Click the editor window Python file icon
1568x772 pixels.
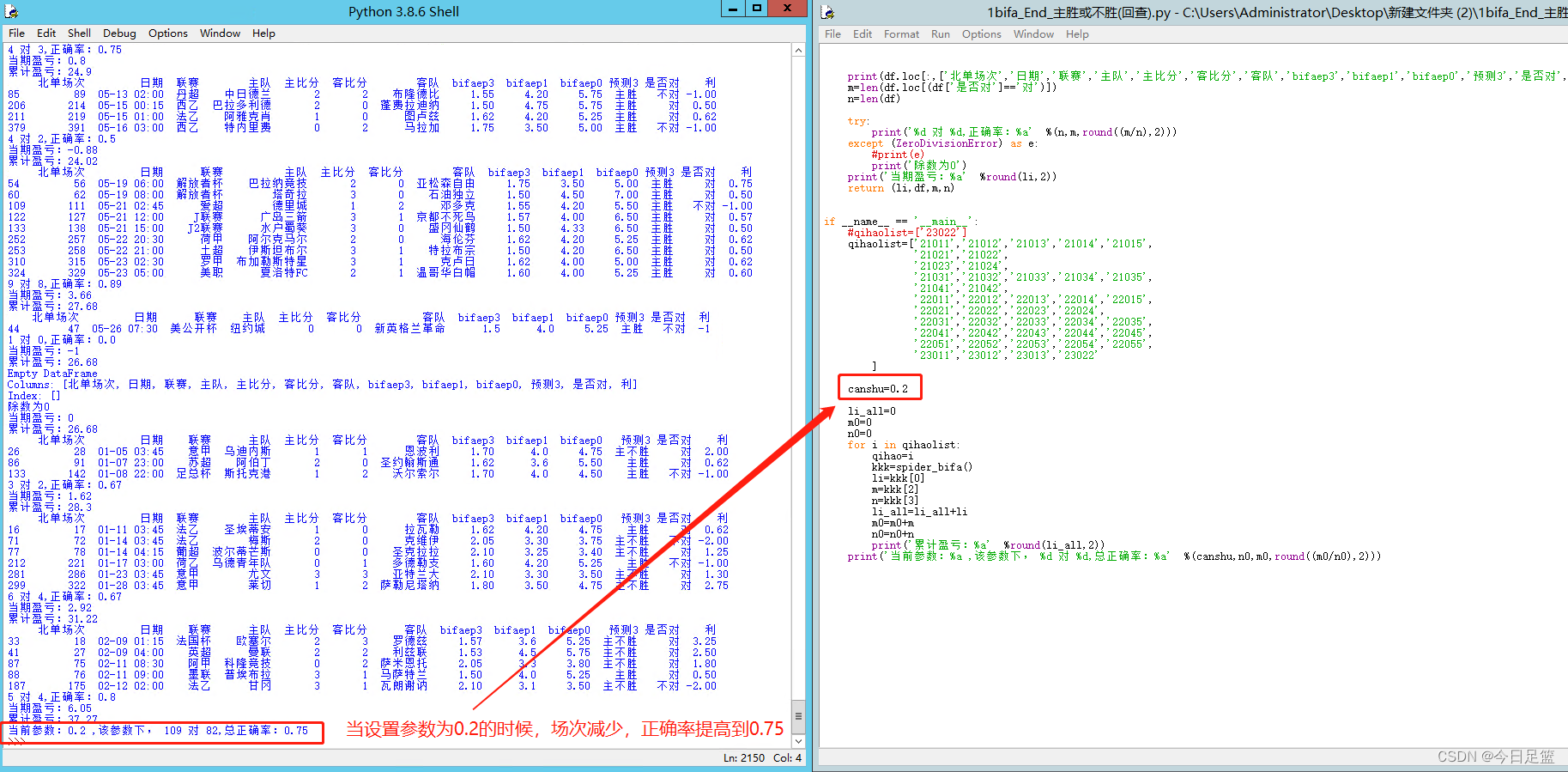click(x=827, y=12)
